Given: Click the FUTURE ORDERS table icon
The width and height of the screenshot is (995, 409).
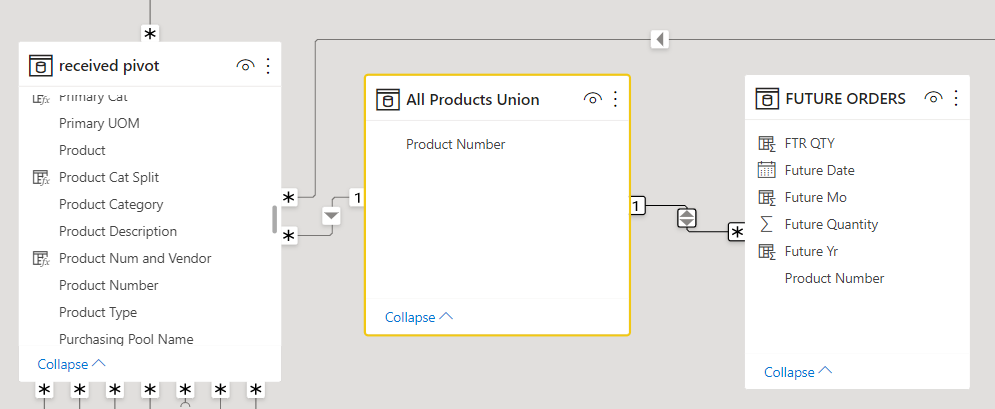Looking at the screenshot, I should (x=767, y=98).
